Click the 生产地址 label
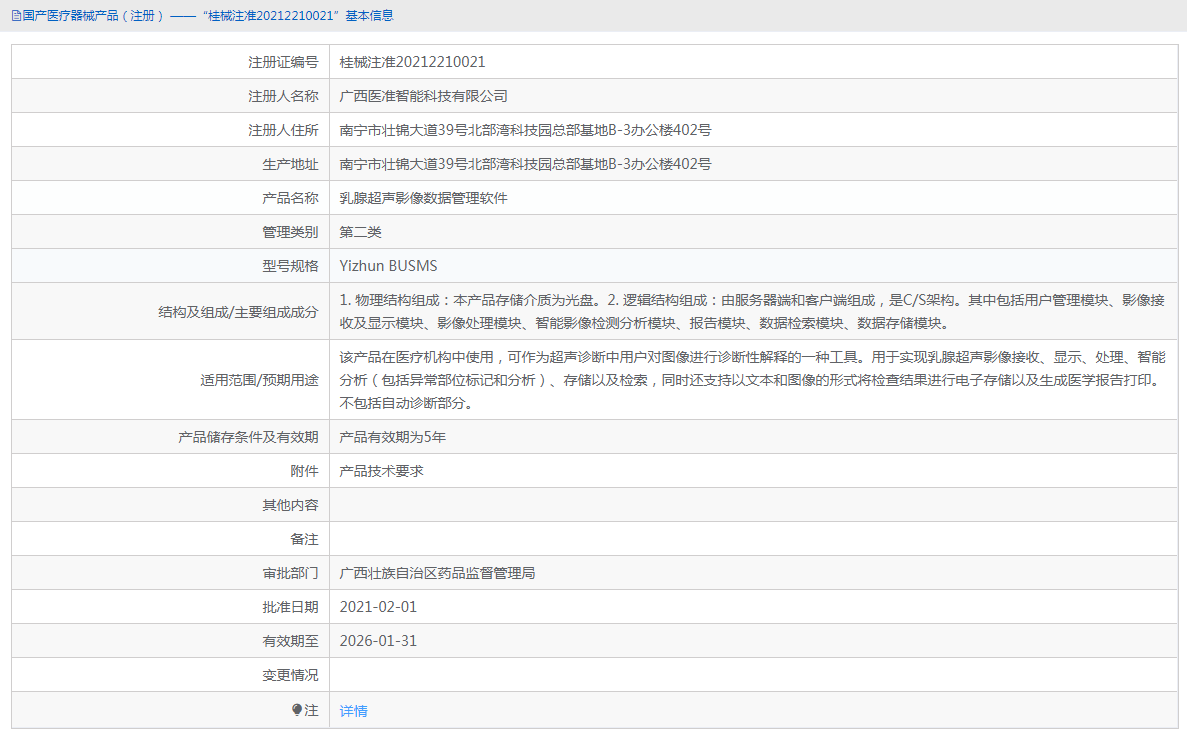Screen dimensions: 1187x739 pyautogui.click(x=290, y=164)
